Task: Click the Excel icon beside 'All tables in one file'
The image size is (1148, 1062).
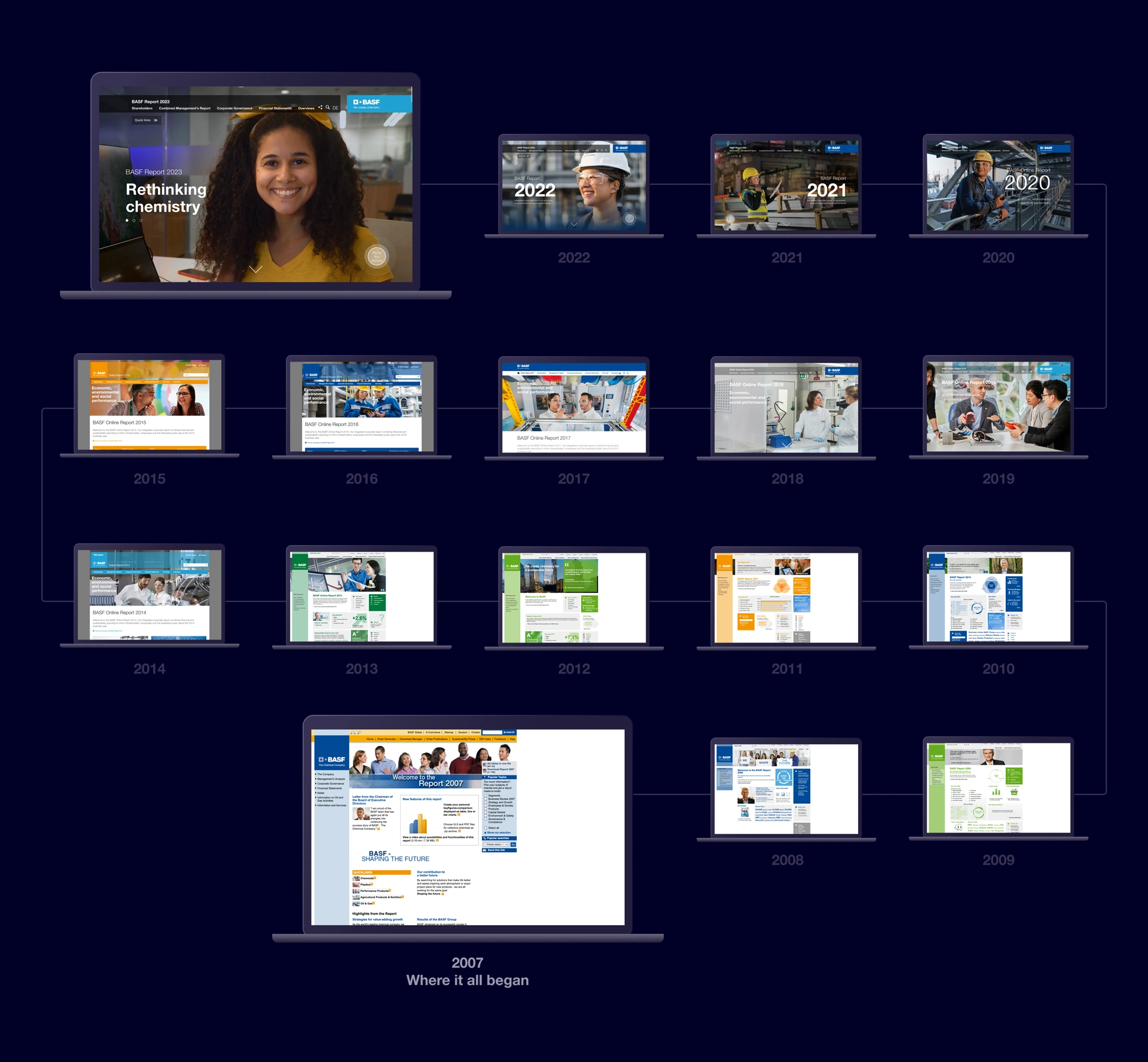Action: (x=485, y=764)
